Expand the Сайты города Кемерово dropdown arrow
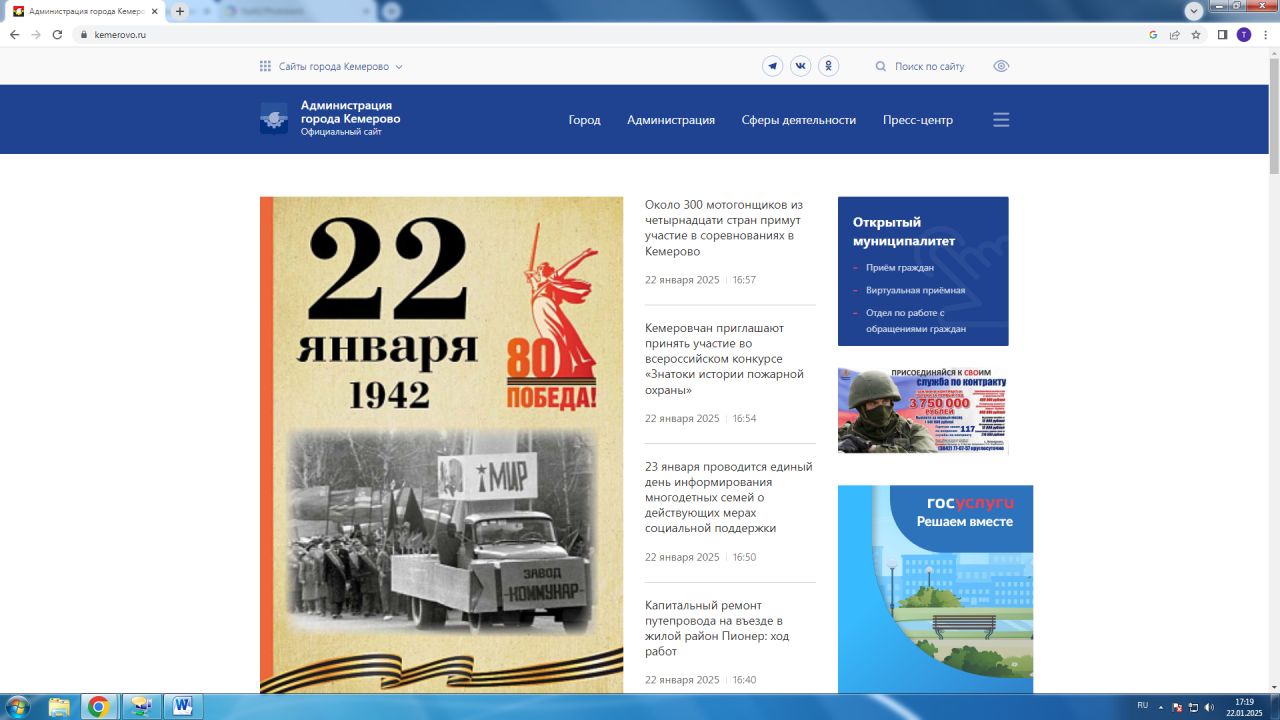This screenshot has height=720, width=1280. click(399, 67)
